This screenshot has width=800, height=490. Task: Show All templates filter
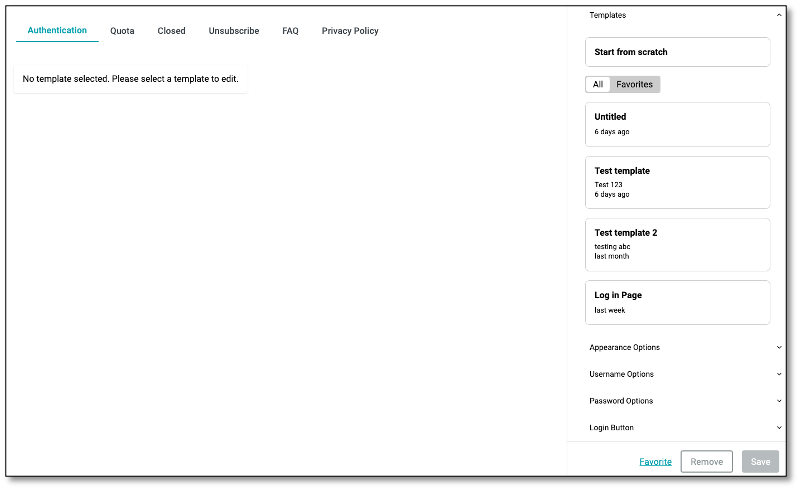pyautogui.click(x=597, y=84)
